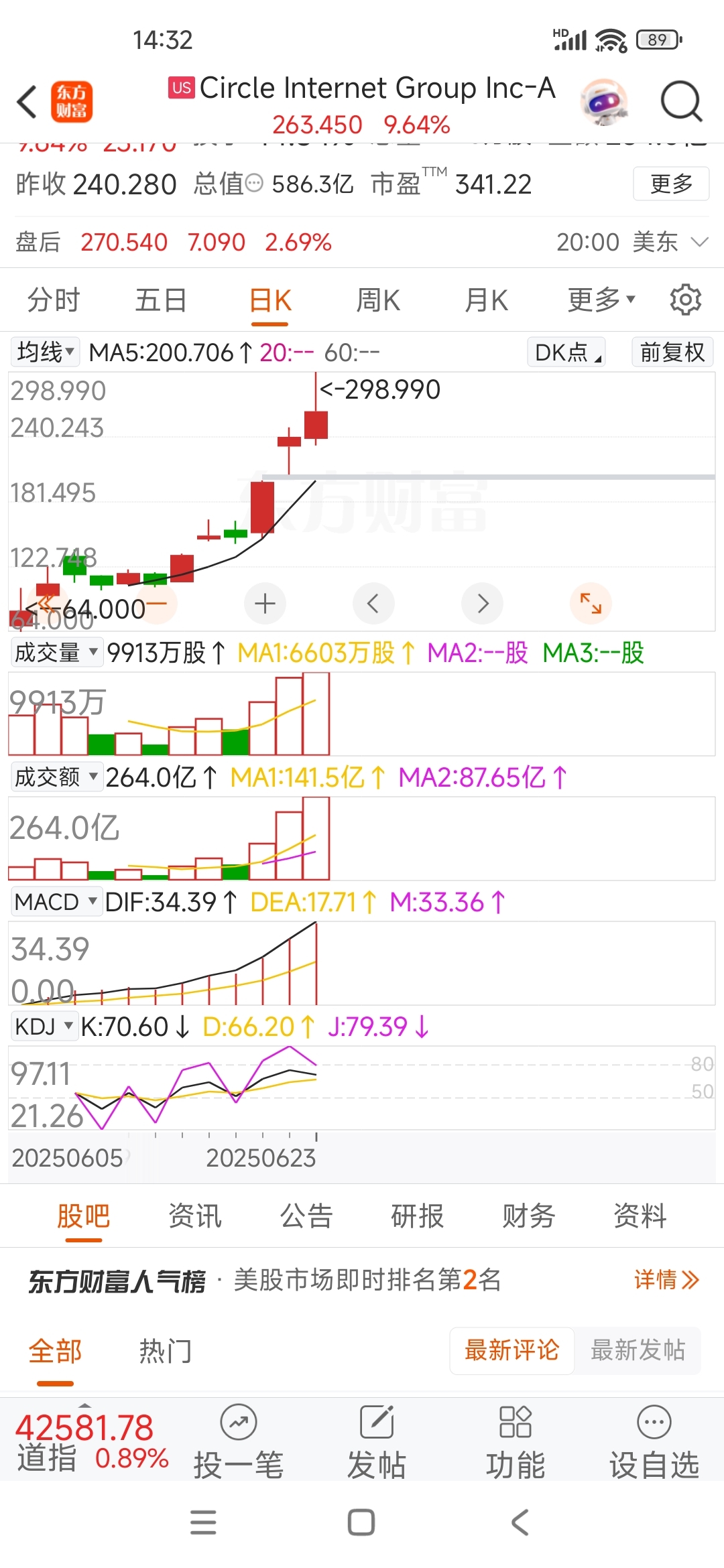The width and height of the screenshot is (724, 1568).
Task: Open chart settings gear icon
Action: pyautogui.click(x=685, y=300)
